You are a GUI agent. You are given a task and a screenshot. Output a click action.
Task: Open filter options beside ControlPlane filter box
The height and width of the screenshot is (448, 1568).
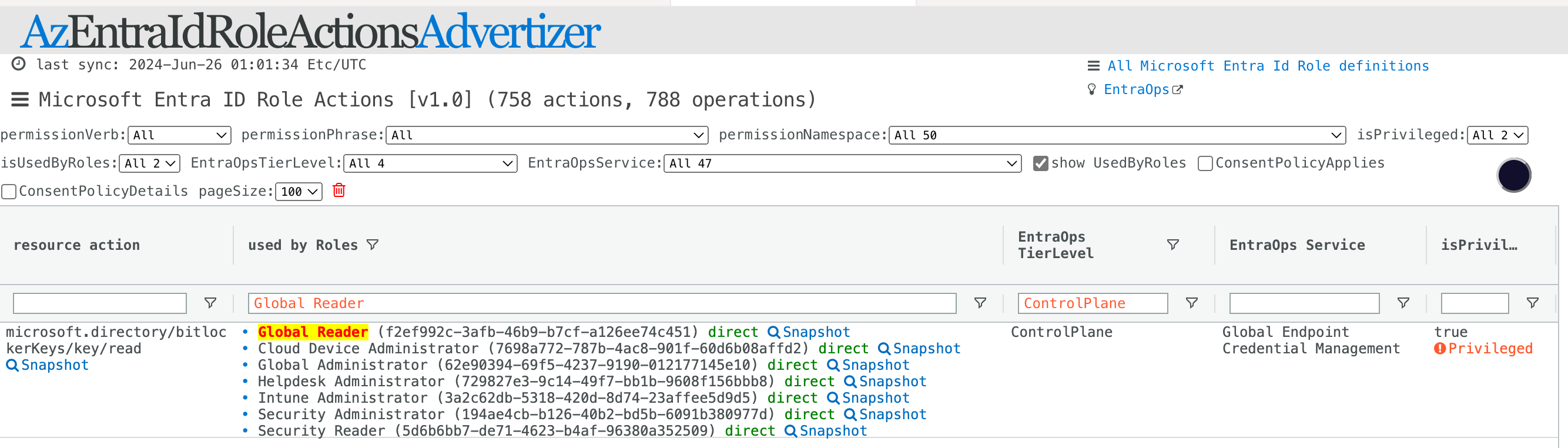click(x=1192, y=303)
